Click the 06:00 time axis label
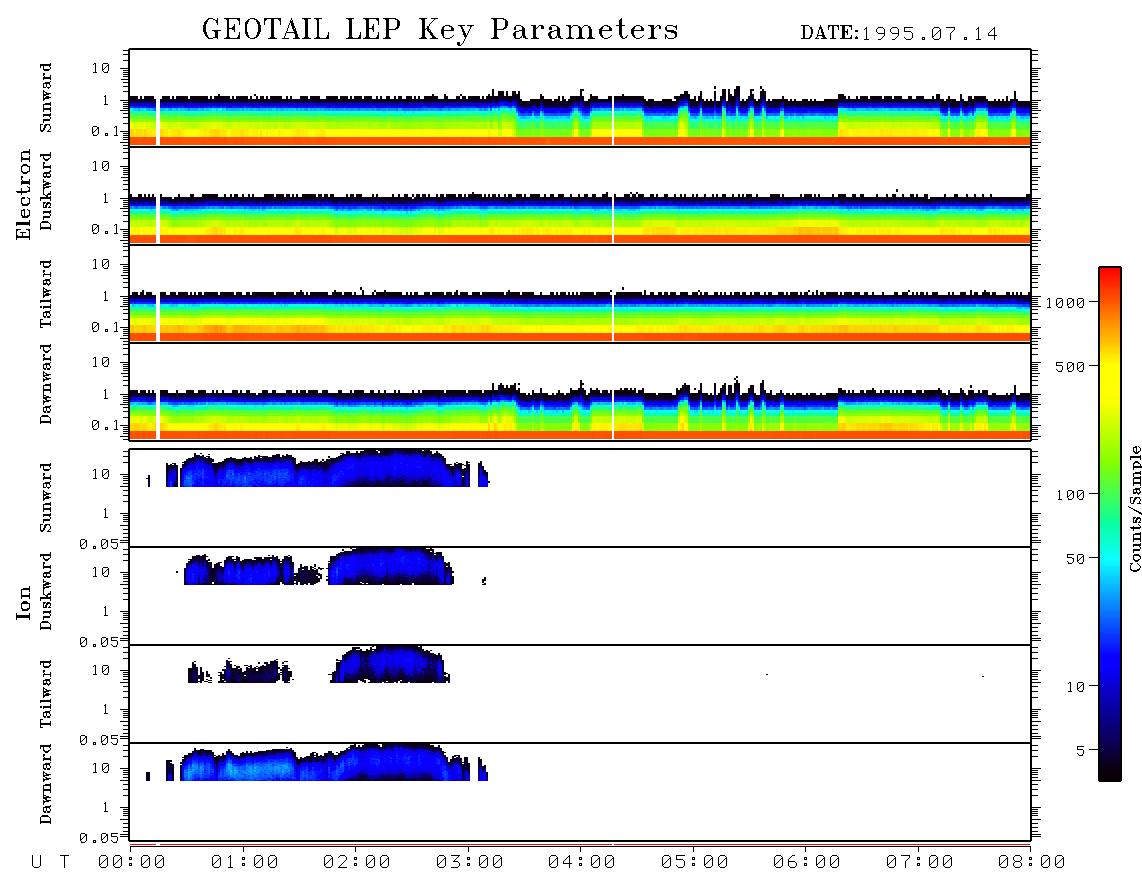The height and width of the screenshot is (880, 1142). click(807, 862)
